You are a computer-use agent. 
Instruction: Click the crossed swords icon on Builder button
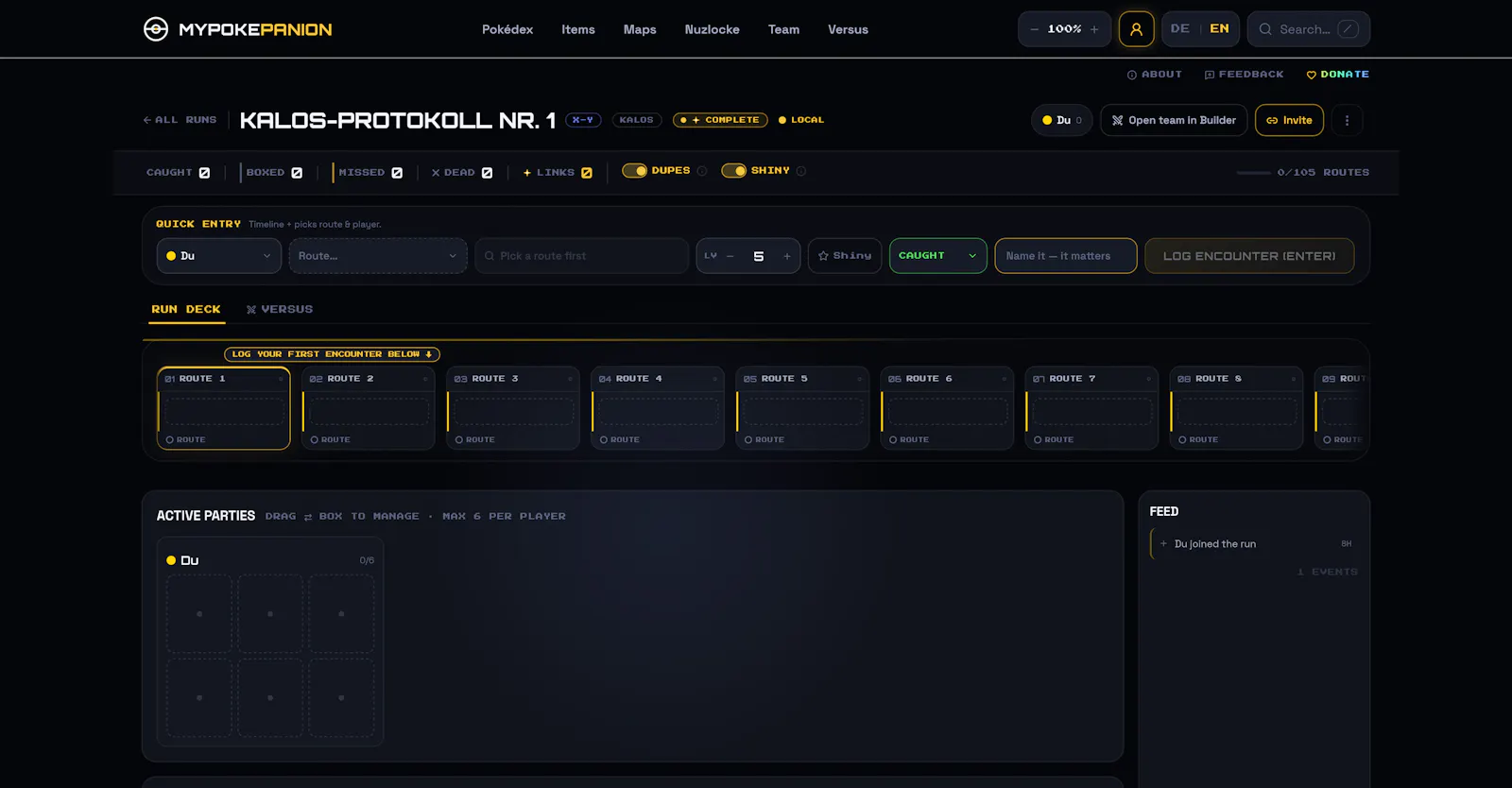(x=1118, y=120)
